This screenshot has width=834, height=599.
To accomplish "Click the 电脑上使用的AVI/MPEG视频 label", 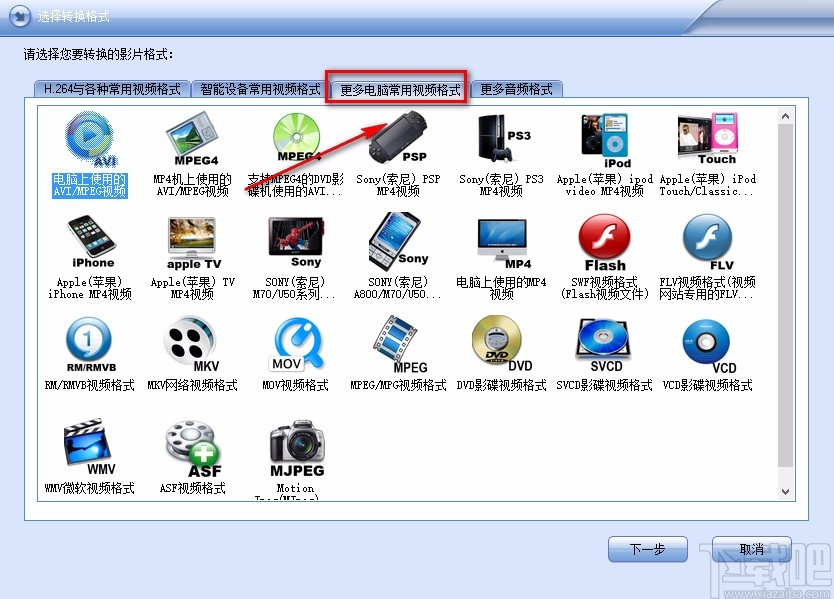I will [89, 185].
